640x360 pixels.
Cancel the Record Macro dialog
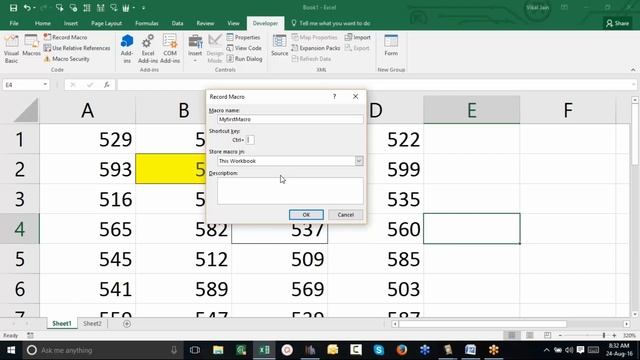(345, 215)
